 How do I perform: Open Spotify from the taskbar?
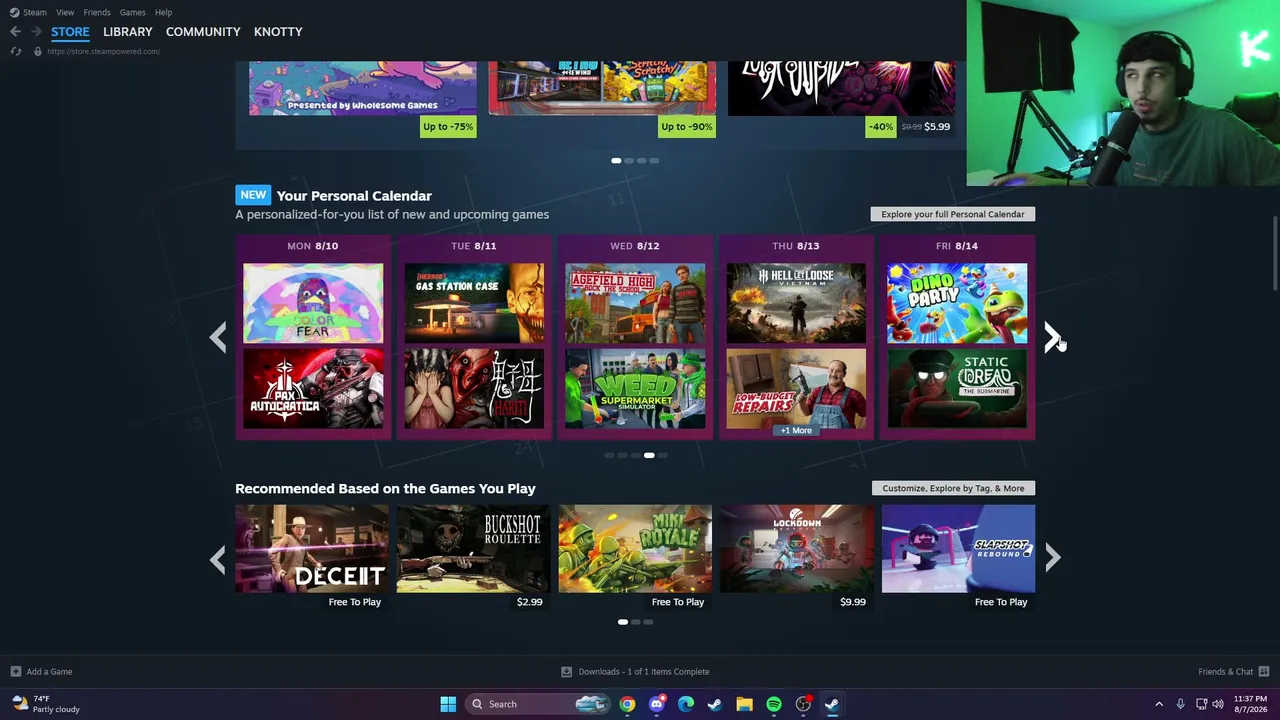[x=774, y=704]
